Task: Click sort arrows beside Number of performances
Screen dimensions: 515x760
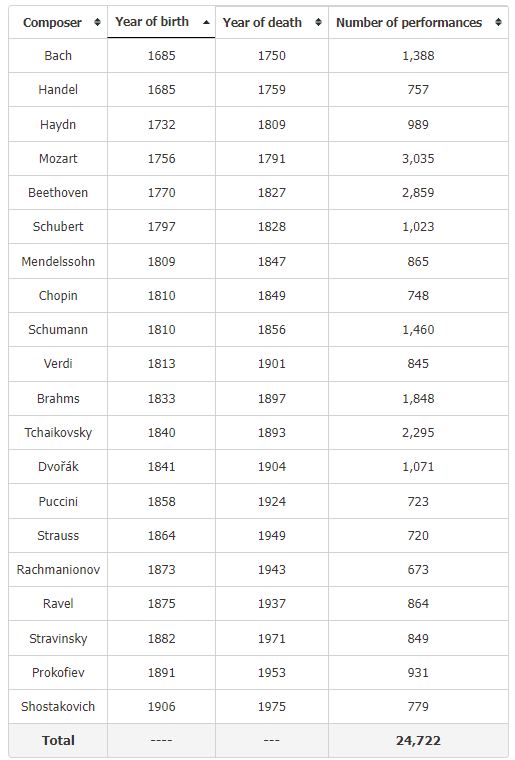Action: [x=498, y=22]
